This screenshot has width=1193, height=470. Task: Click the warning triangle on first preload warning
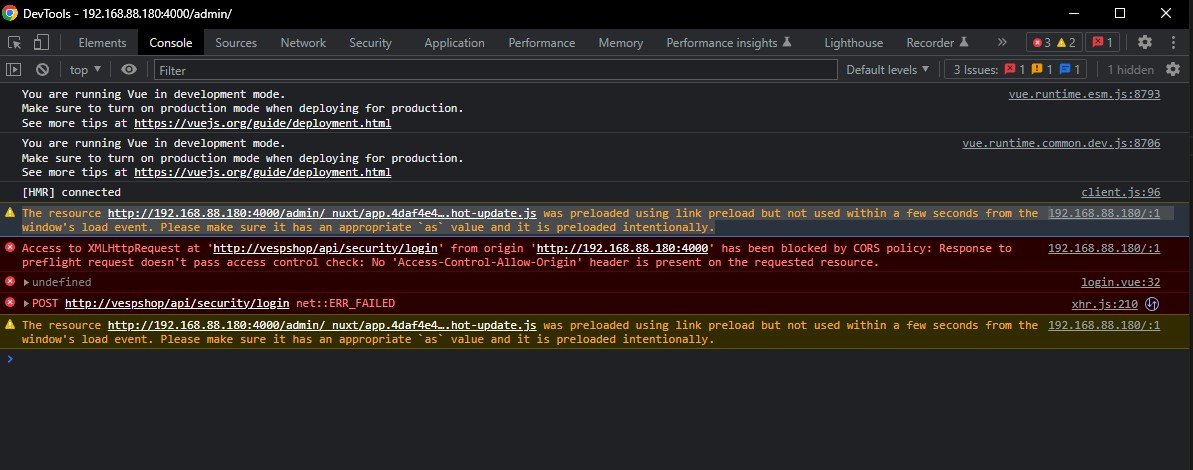(10, 212)
